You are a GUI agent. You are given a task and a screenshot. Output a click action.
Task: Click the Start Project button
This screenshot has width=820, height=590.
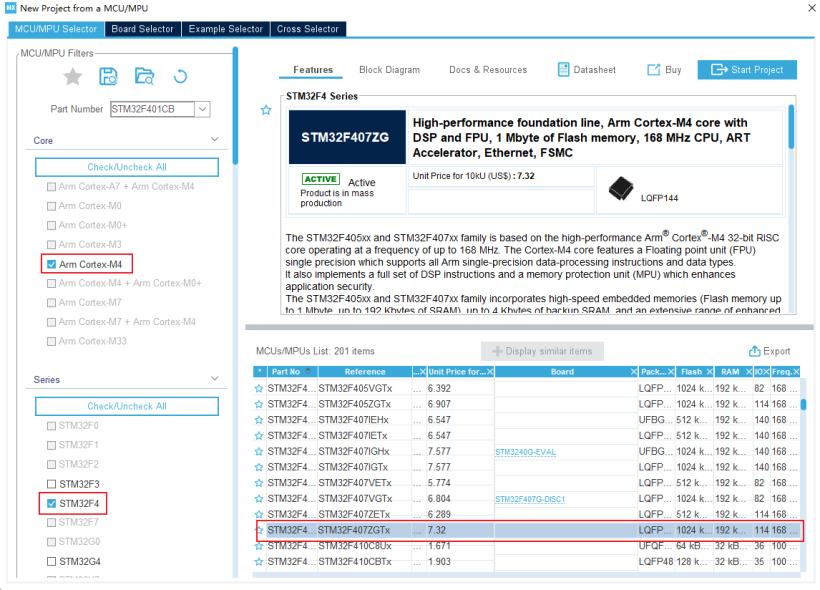click(747, 70)
